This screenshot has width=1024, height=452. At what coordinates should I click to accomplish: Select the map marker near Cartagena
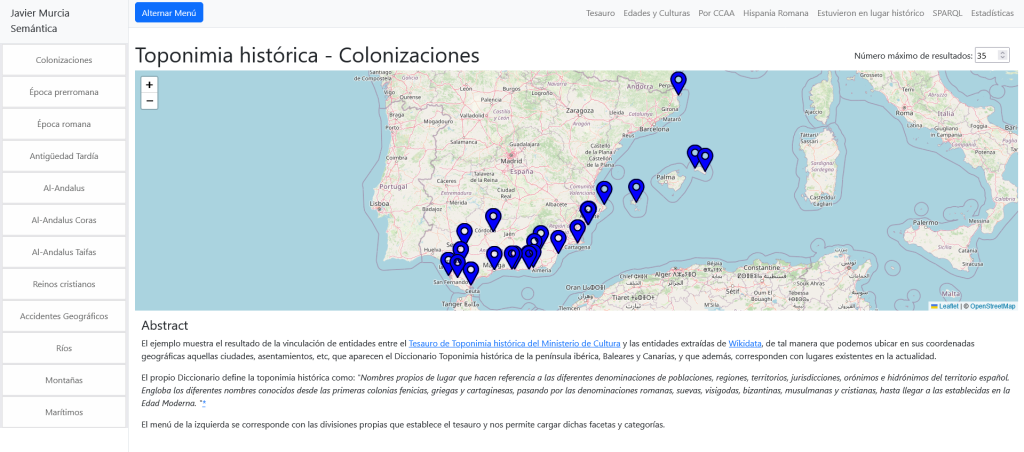tap(577, 230)
